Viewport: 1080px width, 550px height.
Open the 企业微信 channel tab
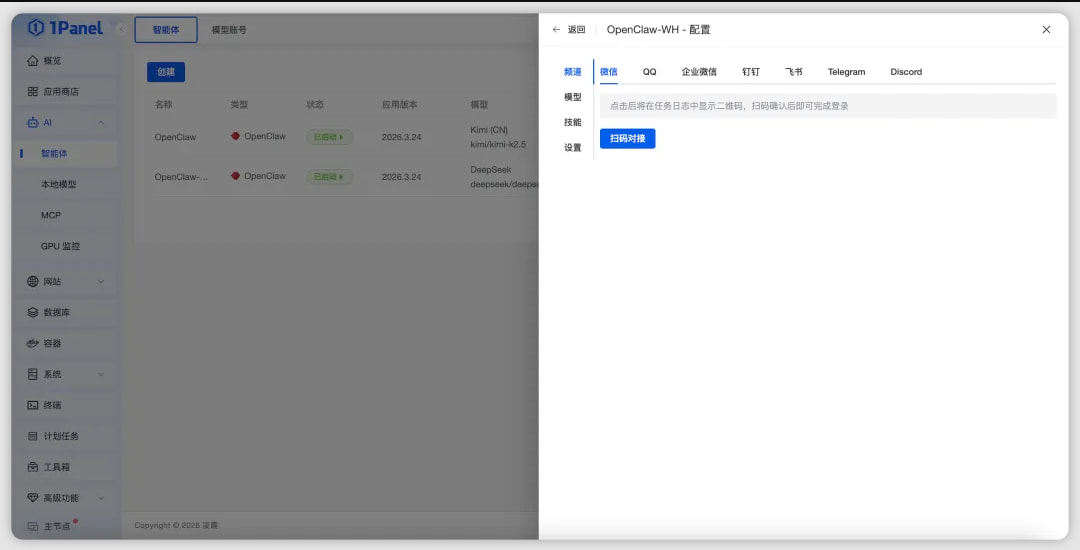point(699,72)
